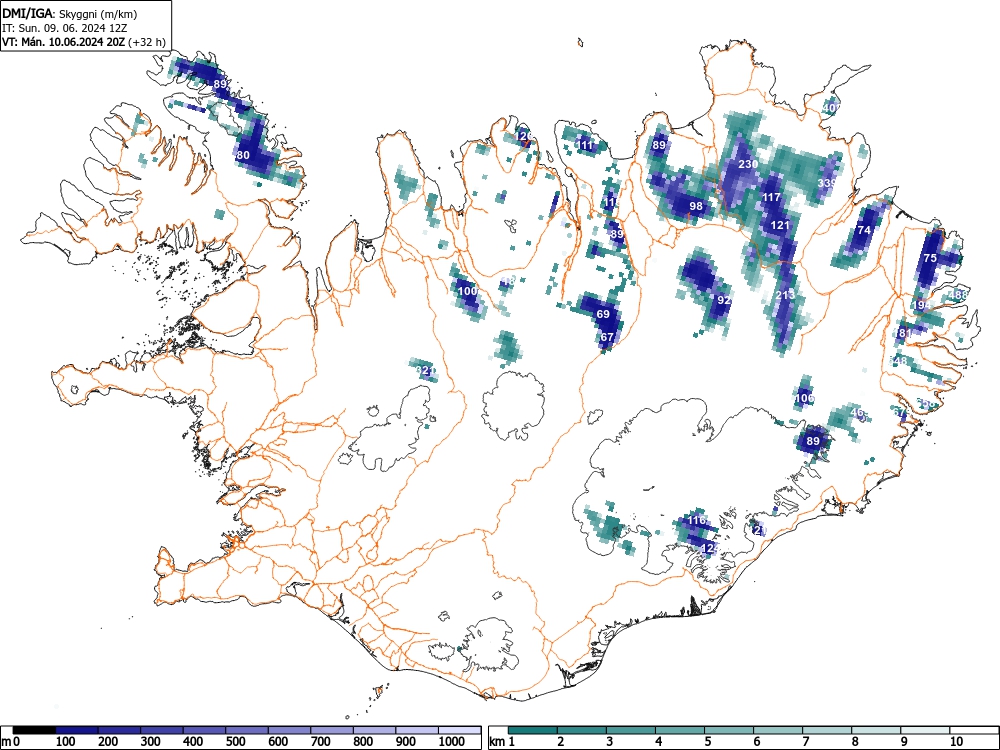Click the '121' visibility value on the map

780,225
